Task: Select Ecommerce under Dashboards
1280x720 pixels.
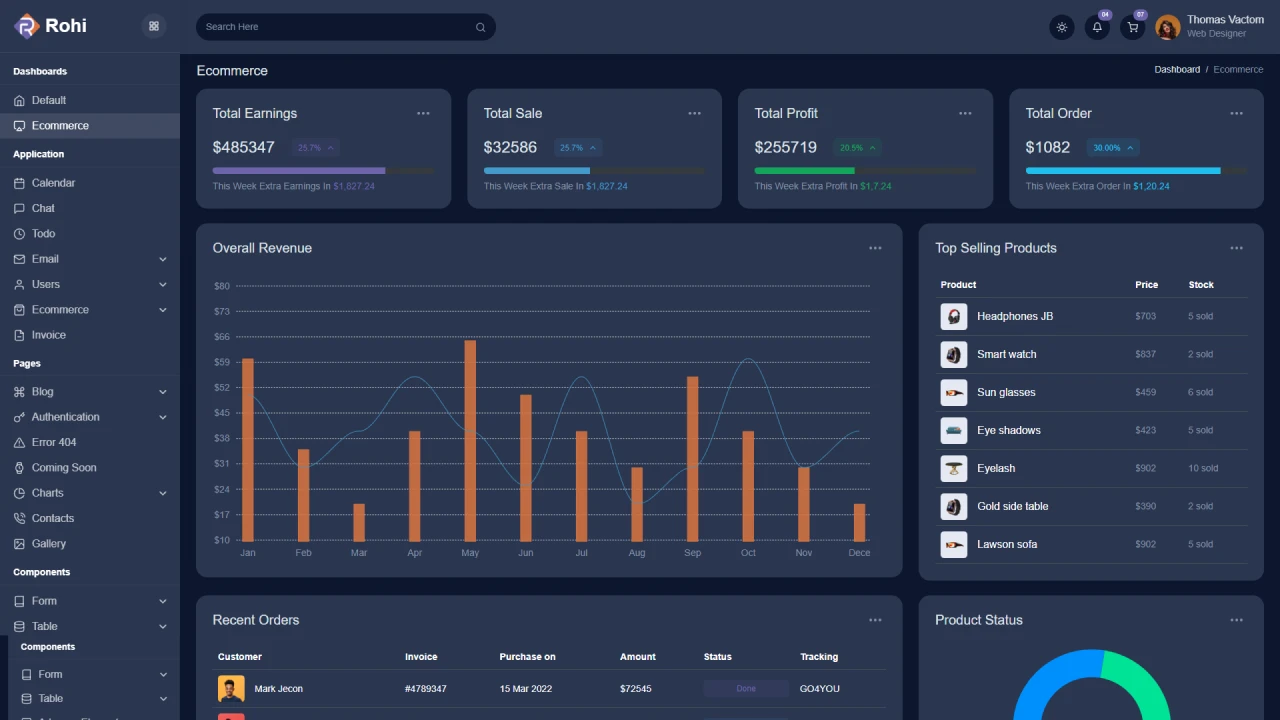Action: click(90, 126)
